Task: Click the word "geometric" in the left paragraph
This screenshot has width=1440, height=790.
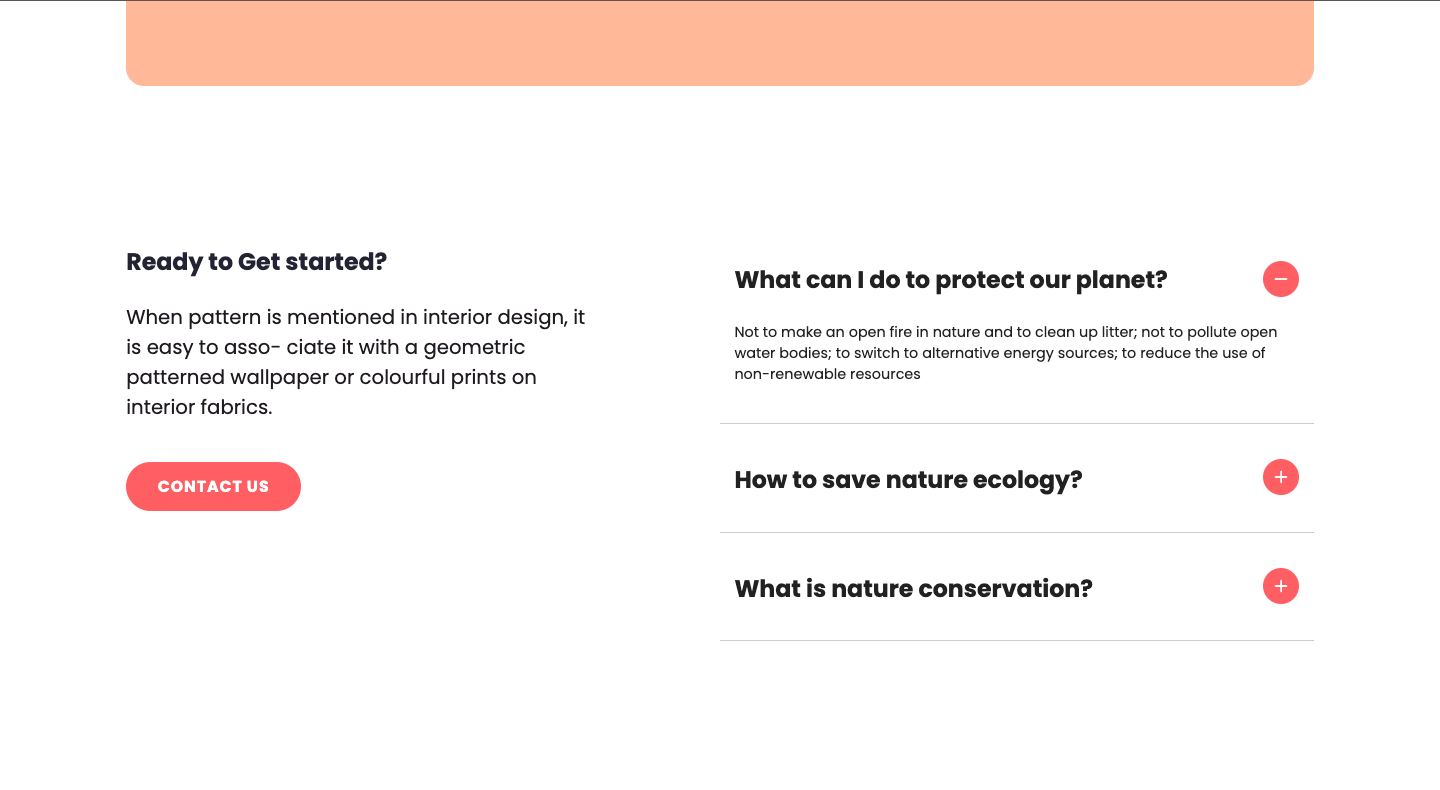Action: [x=474, y=347]
